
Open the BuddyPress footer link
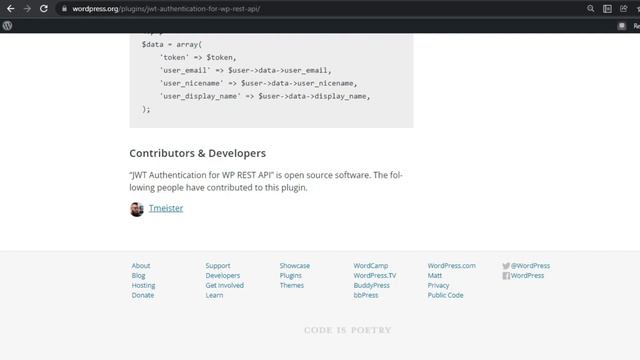[371, 285]
